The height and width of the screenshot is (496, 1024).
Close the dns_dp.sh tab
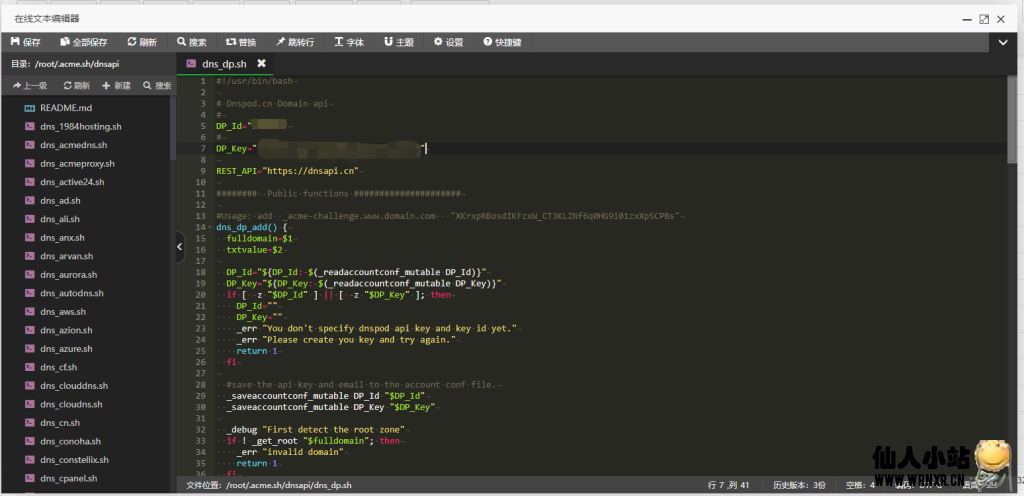(261, 63)
